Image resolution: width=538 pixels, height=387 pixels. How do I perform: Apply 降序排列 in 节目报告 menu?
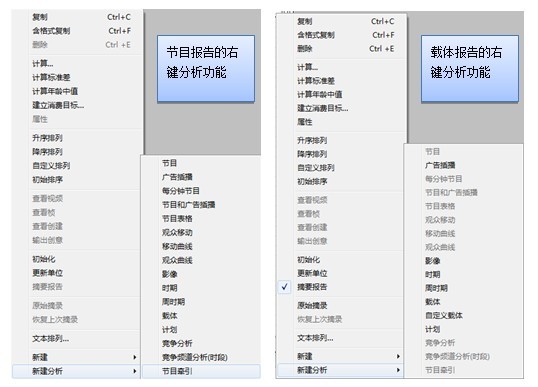click(47, 152)
